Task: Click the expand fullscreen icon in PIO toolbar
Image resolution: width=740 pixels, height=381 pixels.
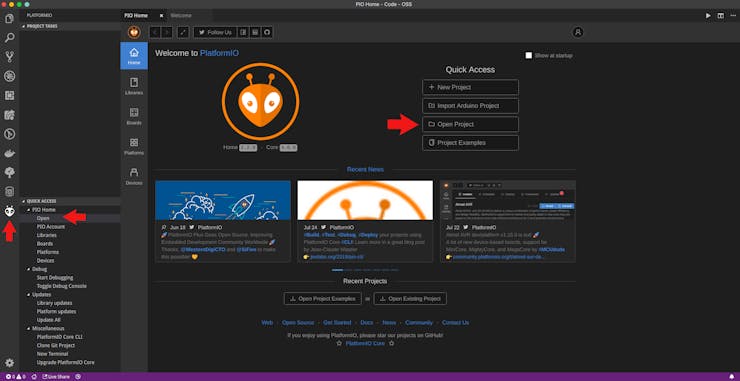Action: tap(183, 32)
